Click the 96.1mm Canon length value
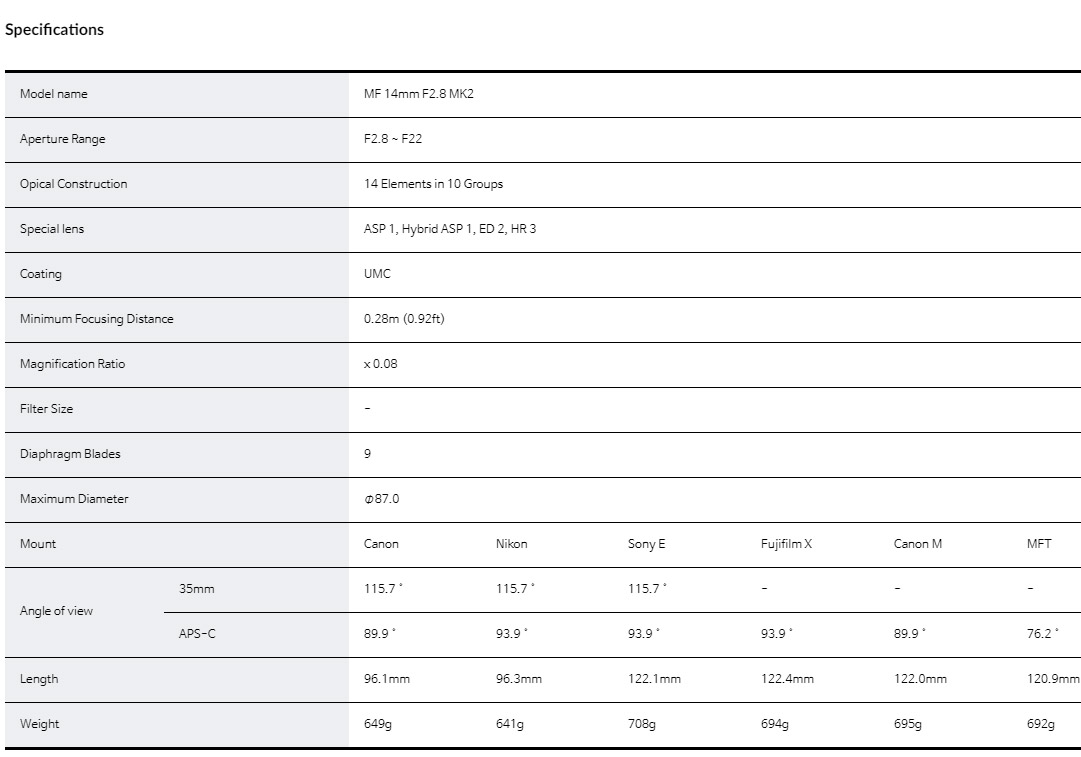Viewport: 1081px width, 757px height. point(387,679)
